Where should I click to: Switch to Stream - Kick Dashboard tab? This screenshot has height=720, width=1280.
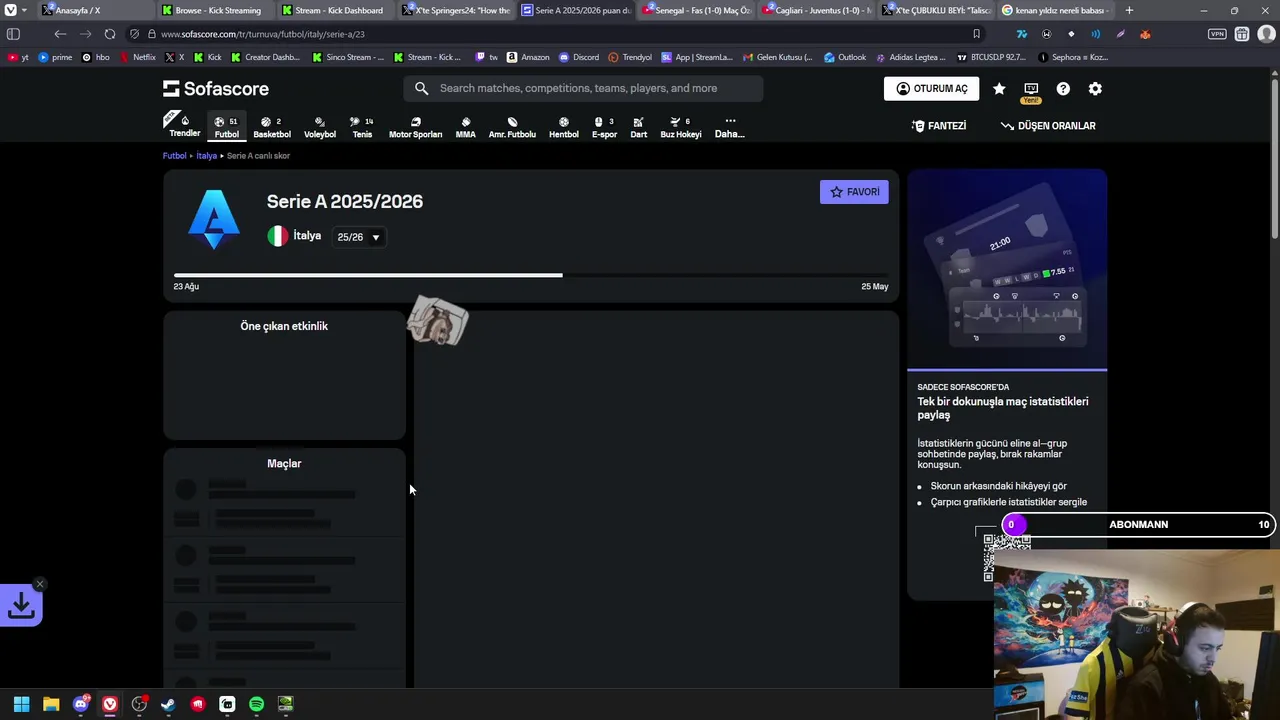[x=337, y=10]
